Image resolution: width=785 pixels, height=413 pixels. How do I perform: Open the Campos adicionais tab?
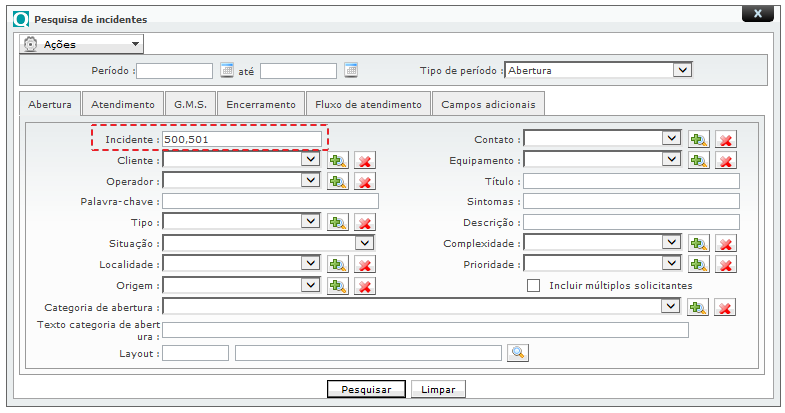[488, 104]
